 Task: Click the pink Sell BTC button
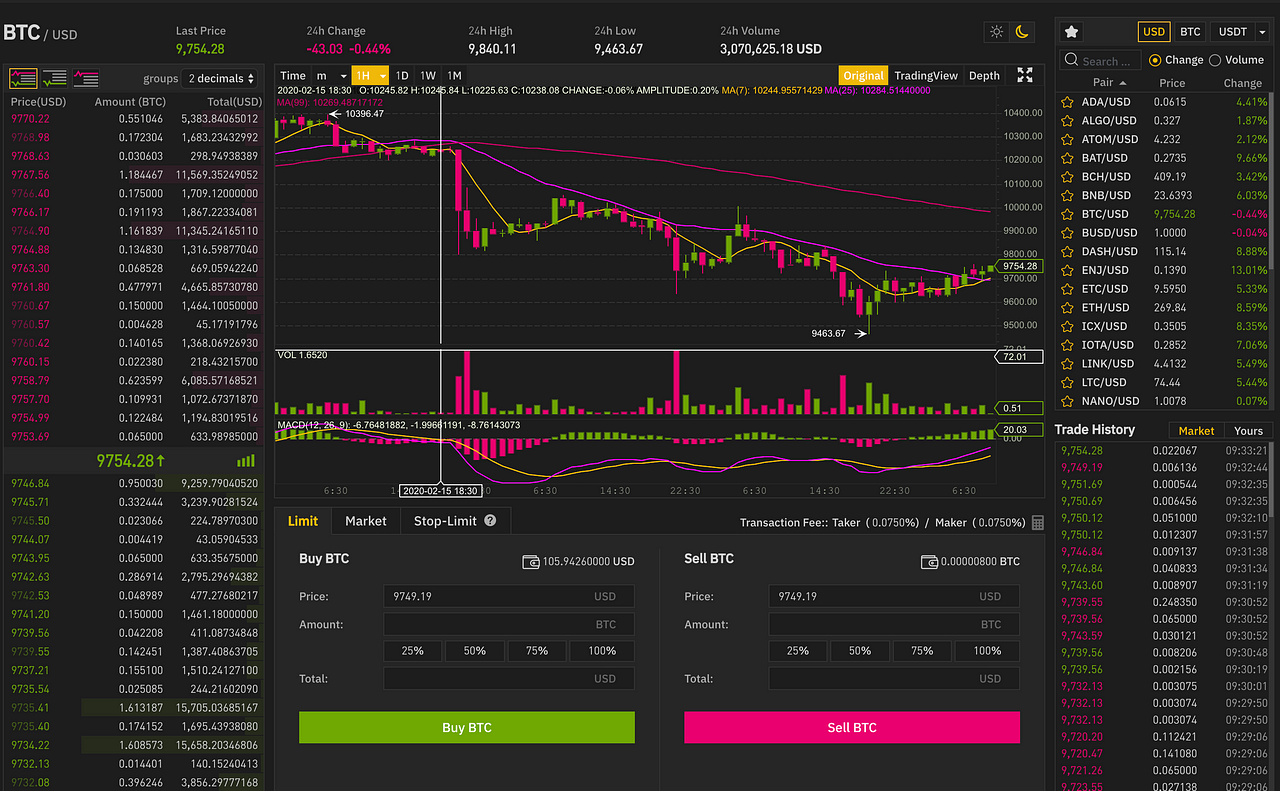tap(852, 728)
